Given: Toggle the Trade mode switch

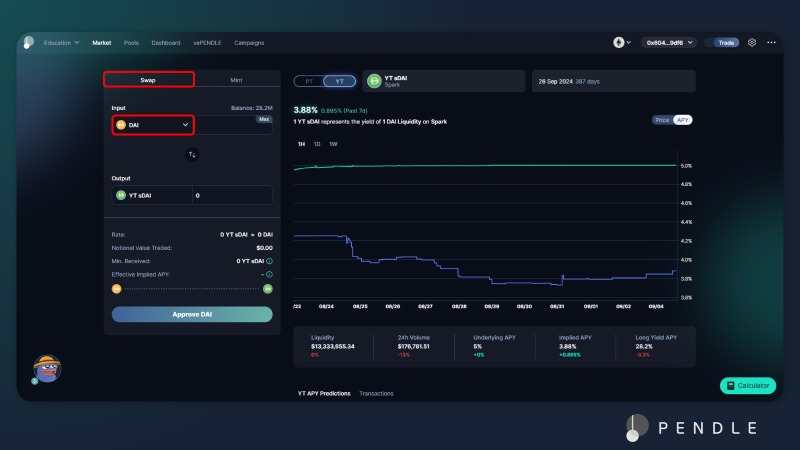Looking at the screenshot, I should [720, 43].
